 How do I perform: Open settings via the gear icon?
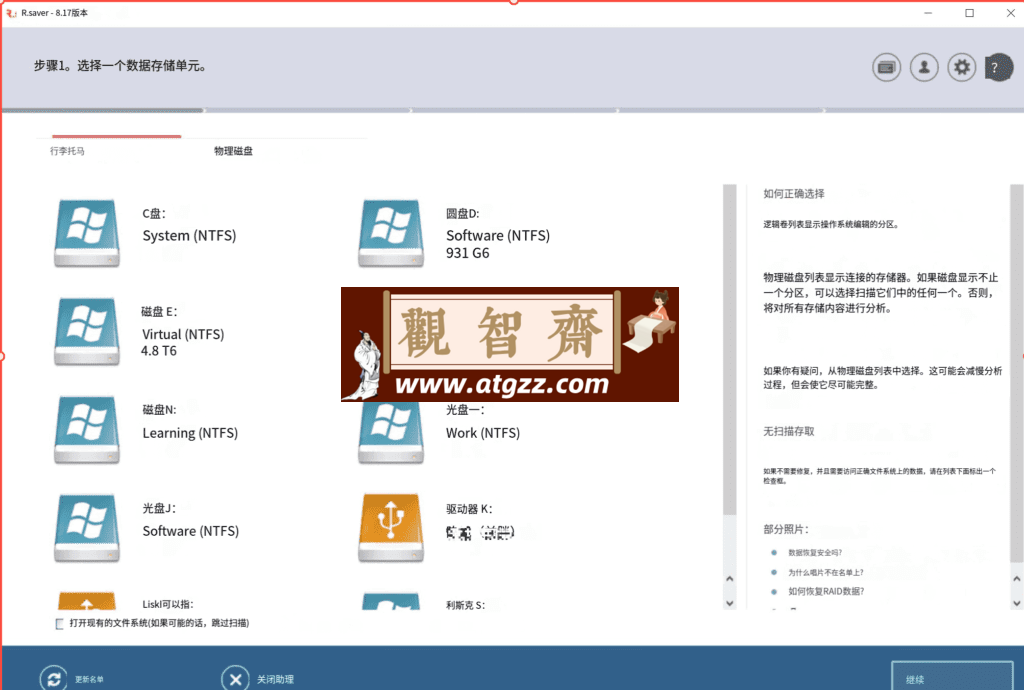pyautogui.click(x=962, y=67)
